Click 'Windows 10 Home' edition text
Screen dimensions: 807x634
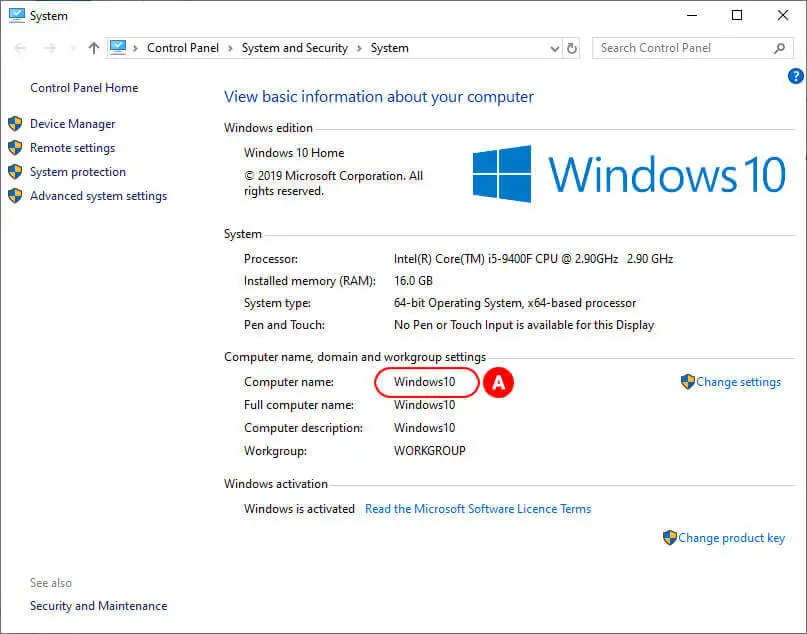(x=294, y=153)
